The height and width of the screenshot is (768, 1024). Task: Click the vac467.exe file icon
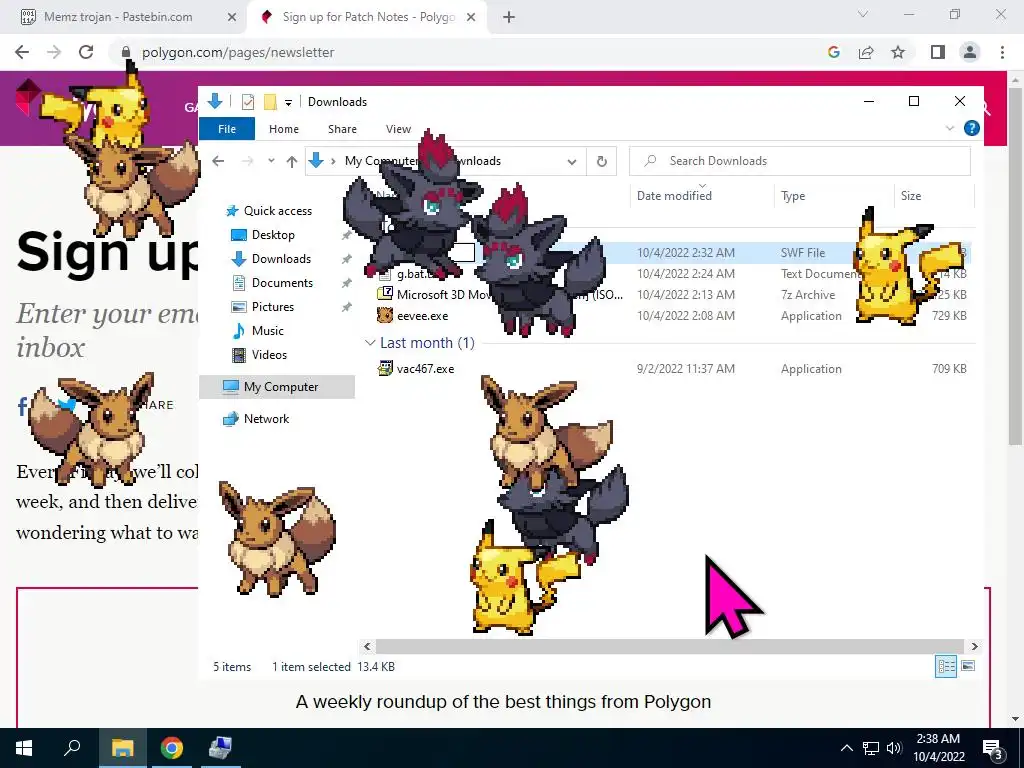[385, 368]
